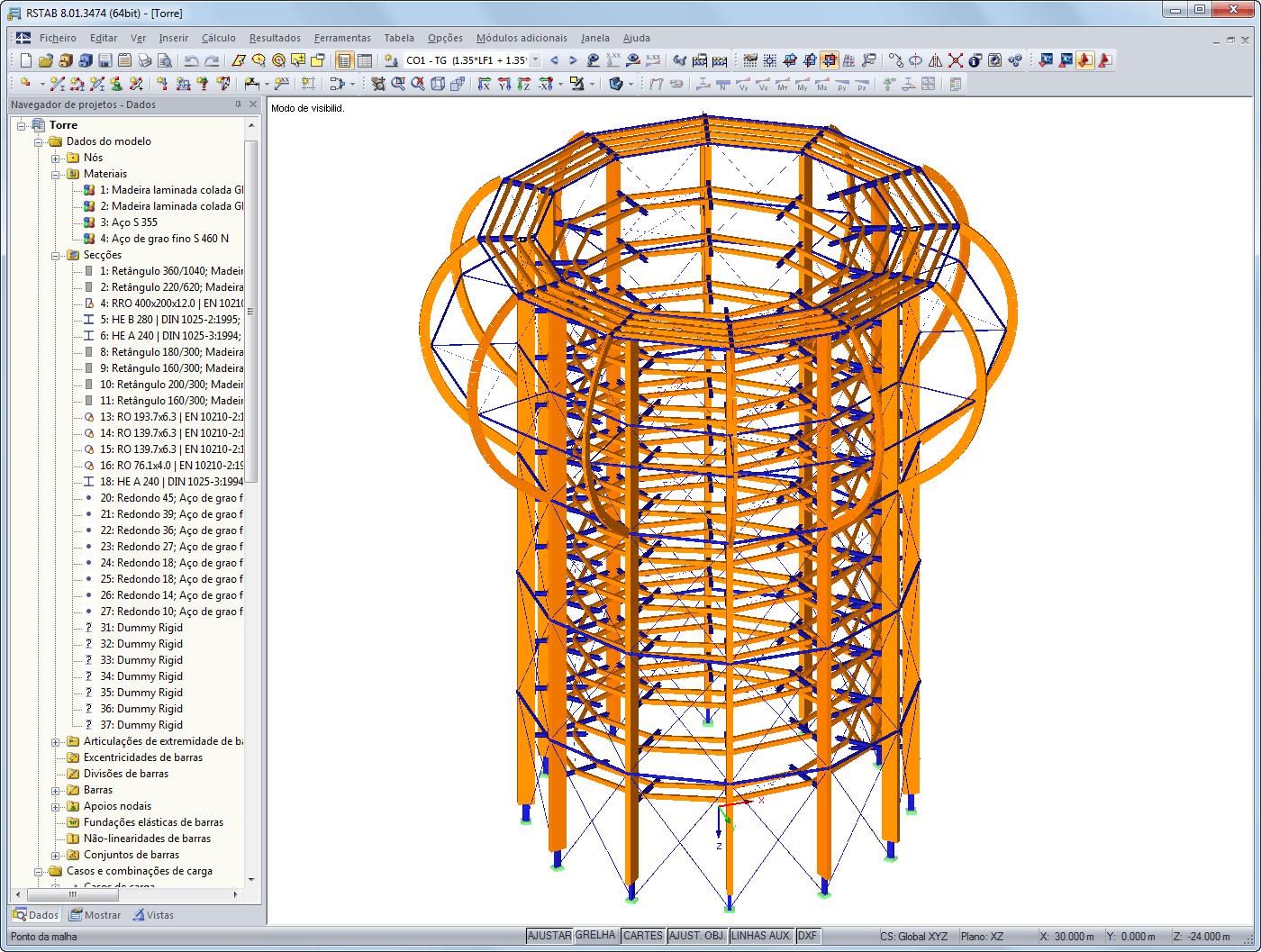This screenshot has height=952, width=1261.
Task: Expand the Barras tree node
Action: tap(56, 790)
